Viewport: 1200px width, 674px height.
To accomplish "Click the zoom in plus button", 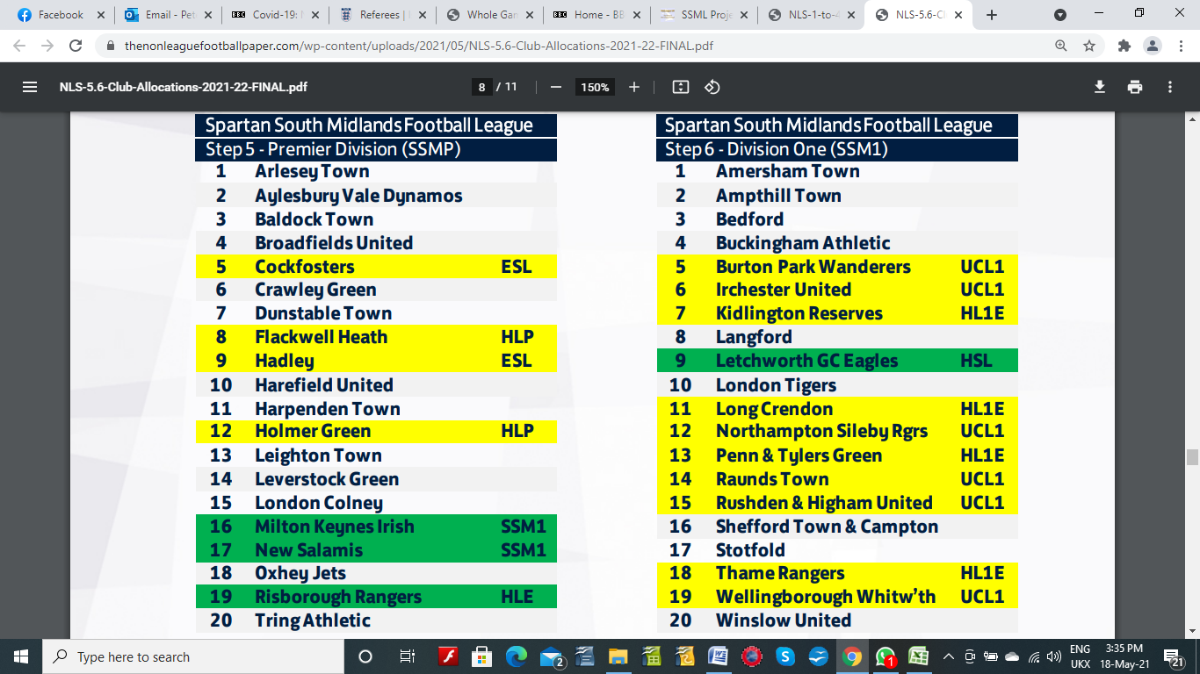I will pos(634,87).
